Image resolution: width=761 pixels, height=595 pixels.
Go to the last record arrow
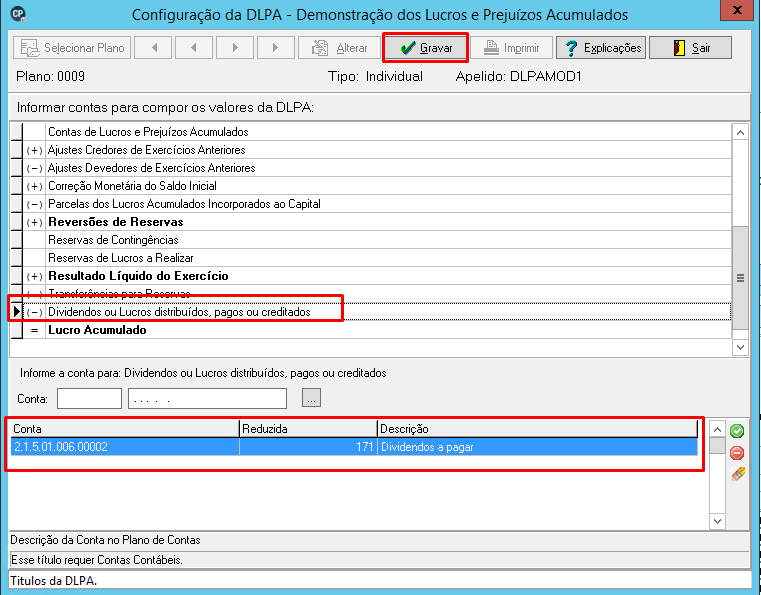tap(276, 48)
